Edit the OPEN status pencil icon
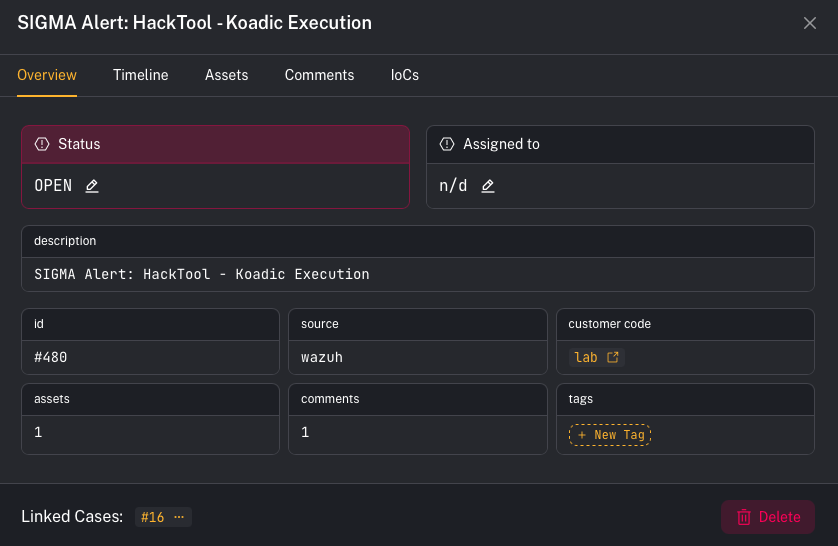 click(92, 186)
